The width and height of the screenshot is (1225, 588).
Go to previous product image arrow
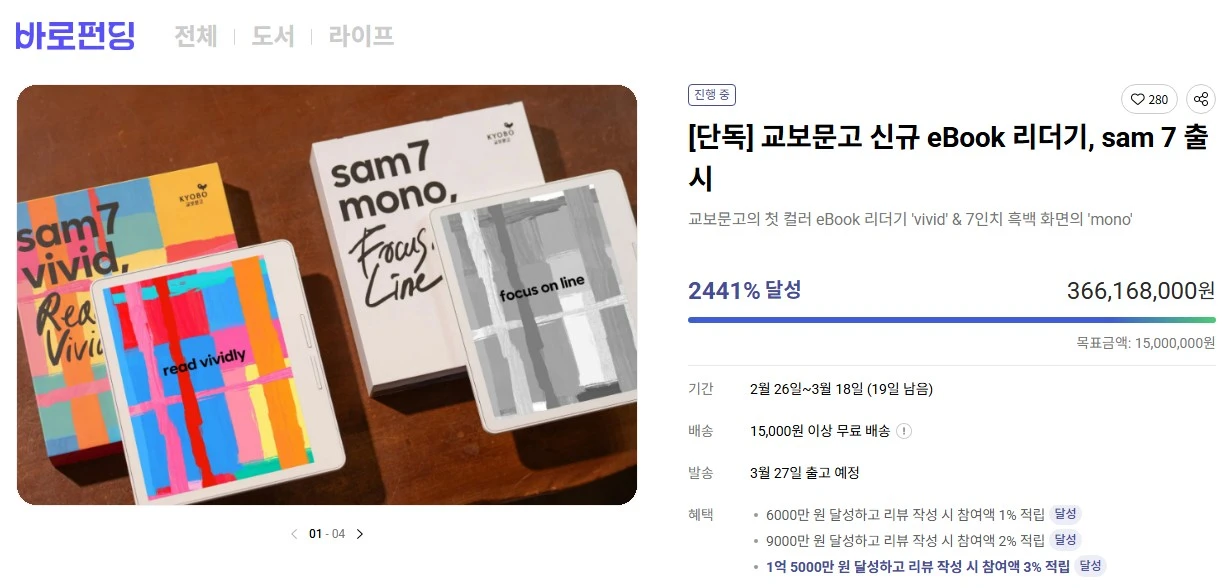[x=294, y=534]
